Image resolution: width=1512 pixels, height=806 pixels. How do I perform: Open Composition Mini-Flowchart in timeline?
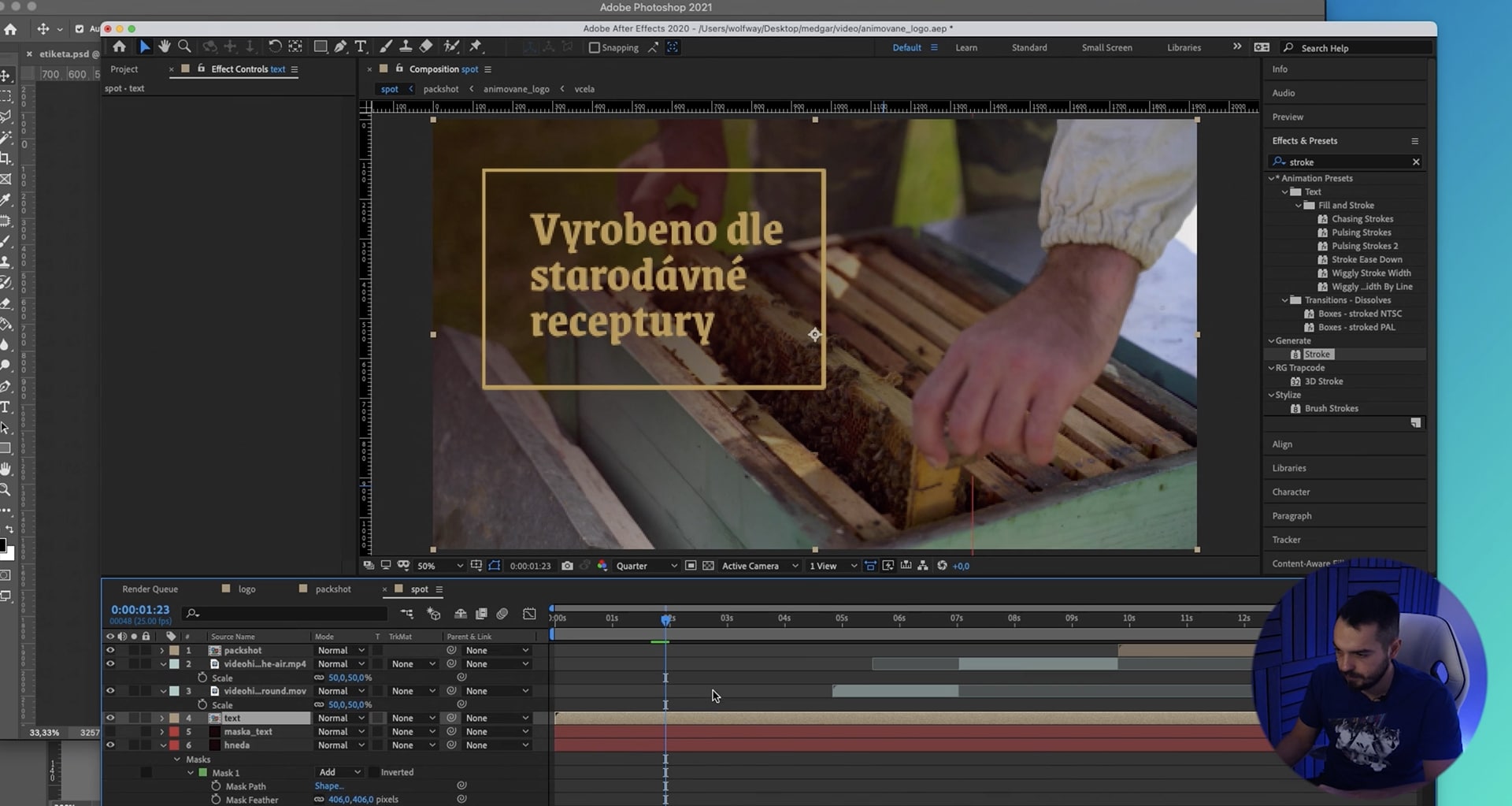point(406,613)
